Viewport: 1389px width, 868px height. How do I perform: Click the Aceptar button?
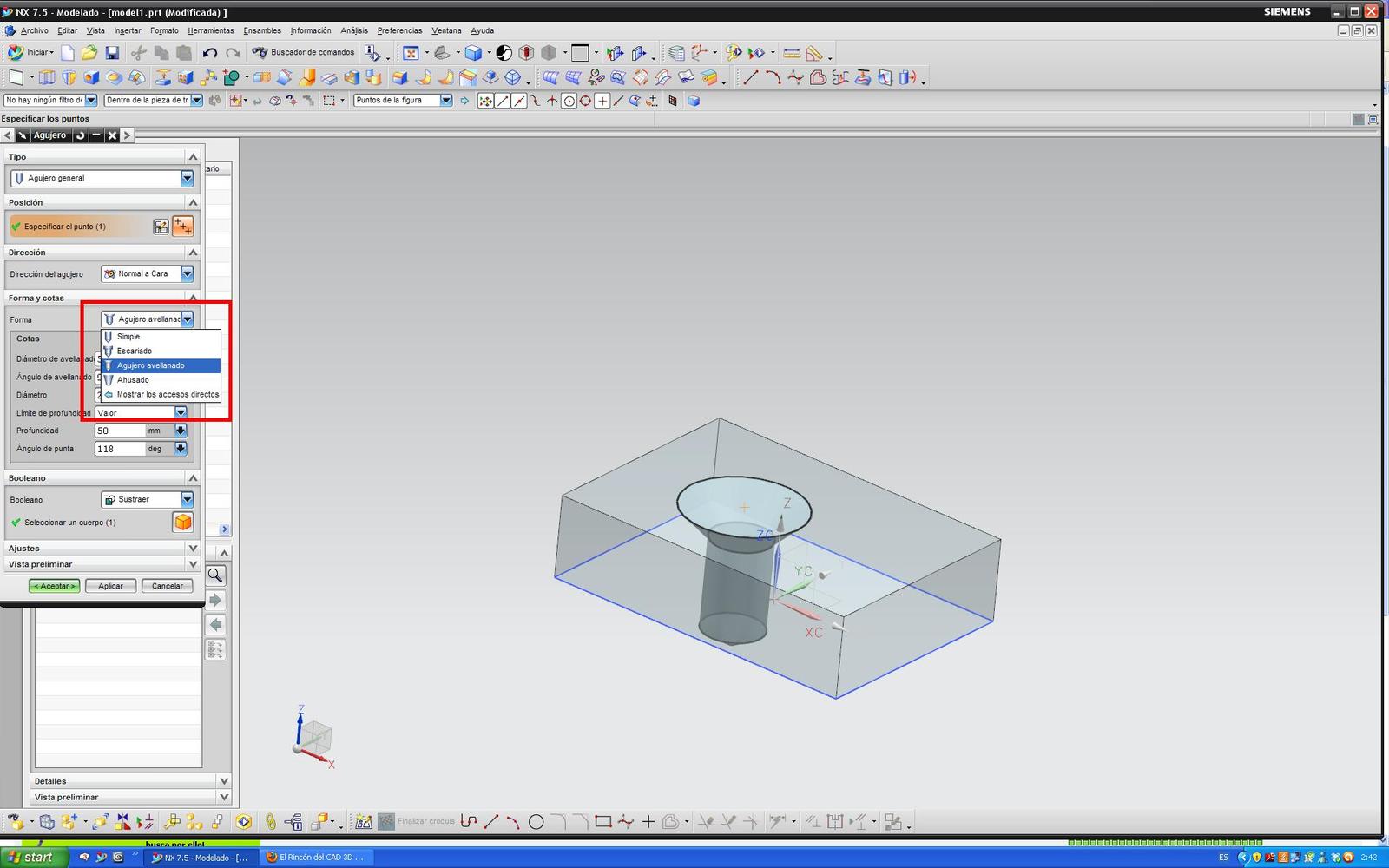pyautogui.click(x=54, y=586)
